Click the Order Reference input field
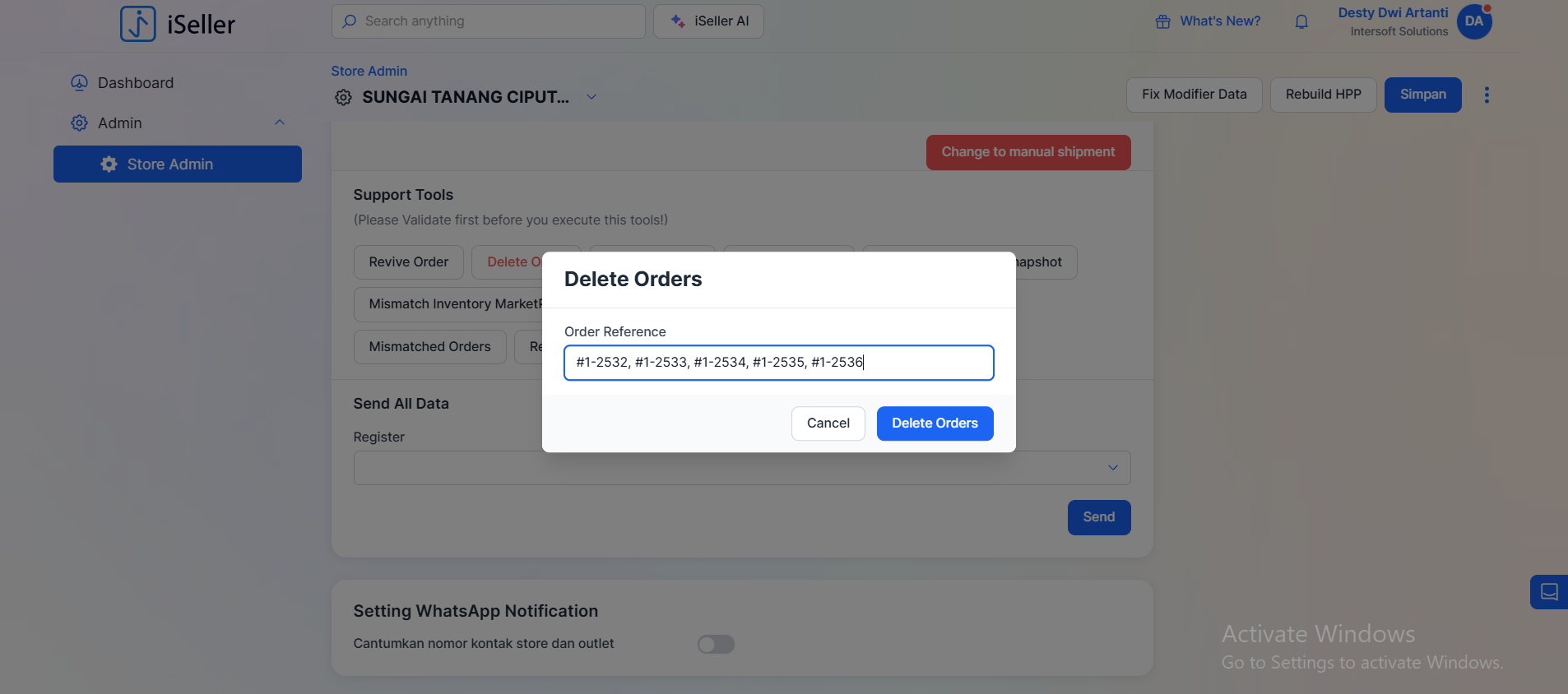The height and width of the screenshot is (694, 1568). tap(778, 363)
